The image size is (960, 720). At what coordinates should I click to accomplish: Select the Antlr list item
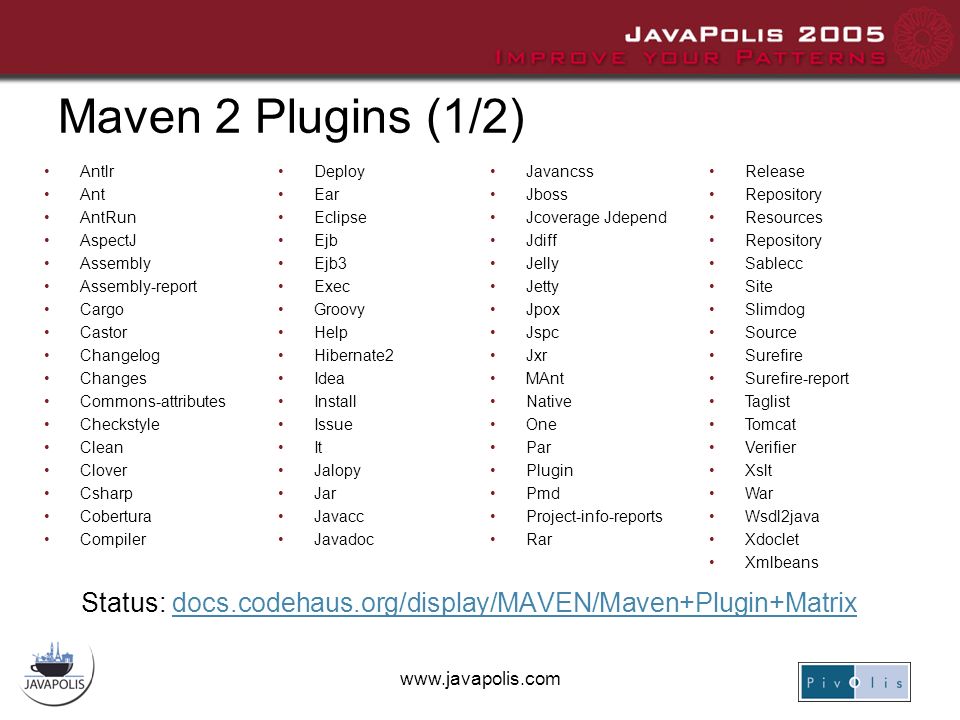click(97, 171)
